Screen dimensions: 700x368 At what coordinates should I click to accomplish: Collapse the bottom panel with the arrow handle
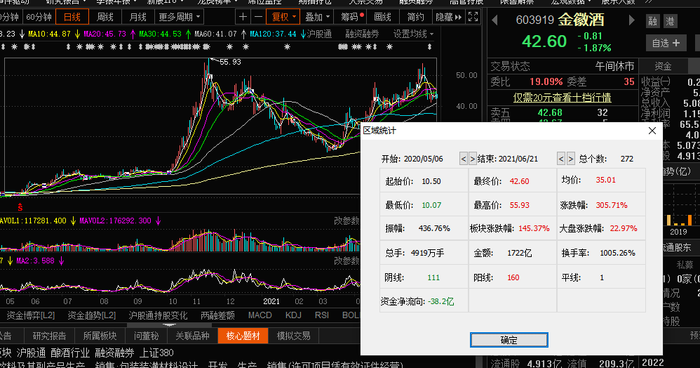[169, 325]
